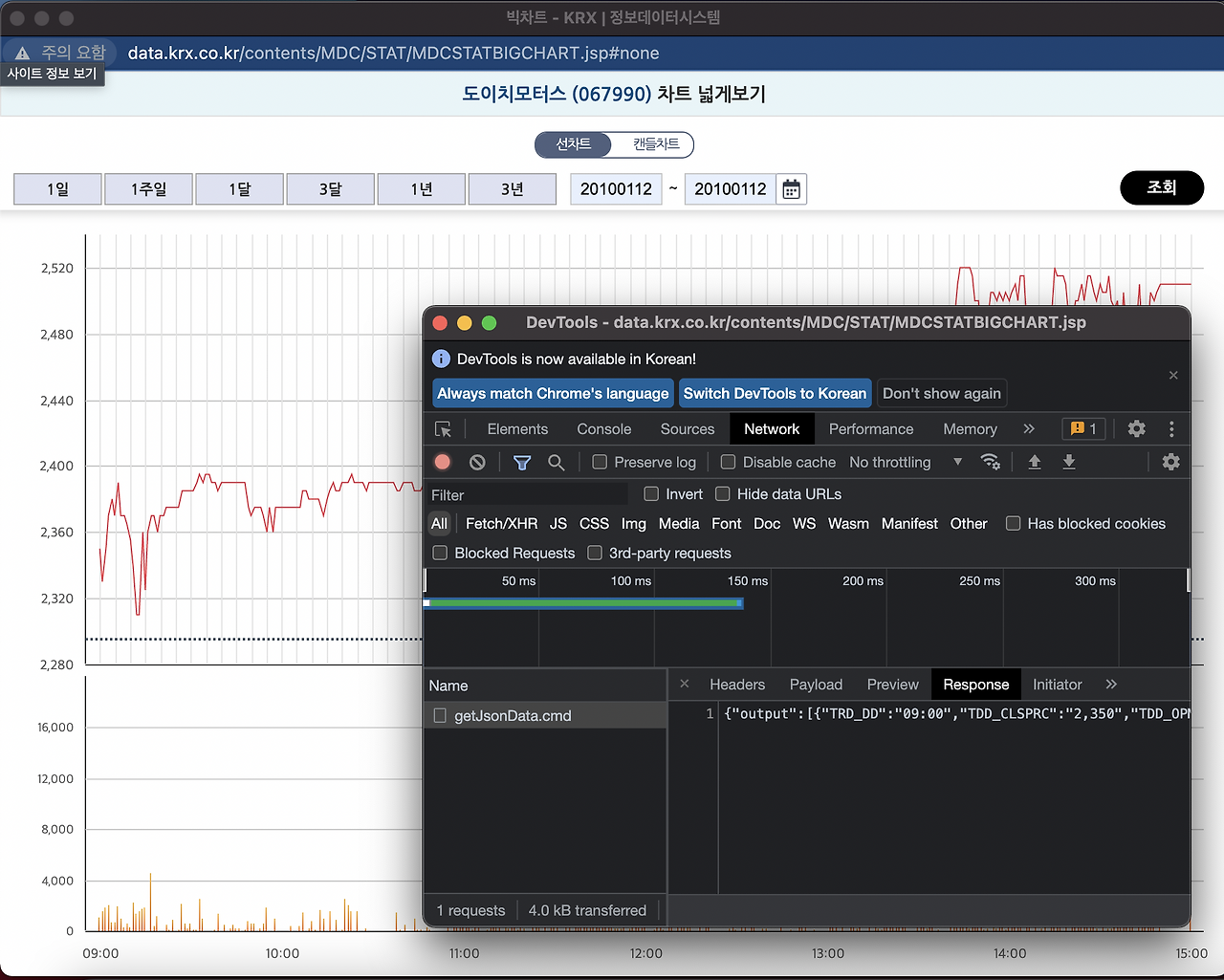Click the DevTools inspect element icon

click(443, 429)
